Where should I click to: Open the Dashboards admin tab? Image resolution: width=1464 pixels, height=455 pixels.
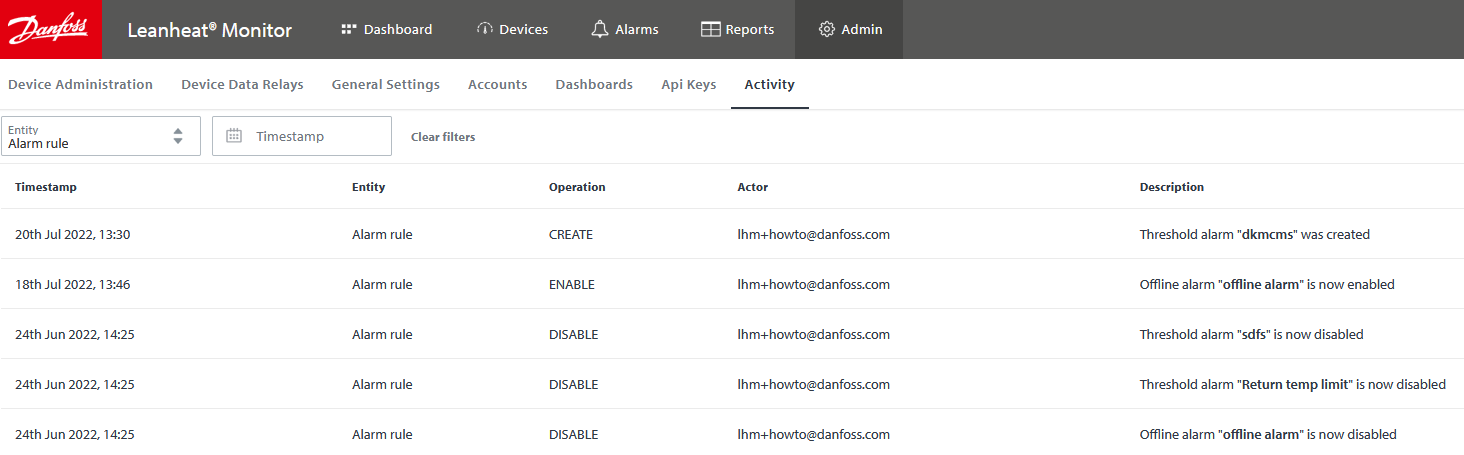click(594, 85)
